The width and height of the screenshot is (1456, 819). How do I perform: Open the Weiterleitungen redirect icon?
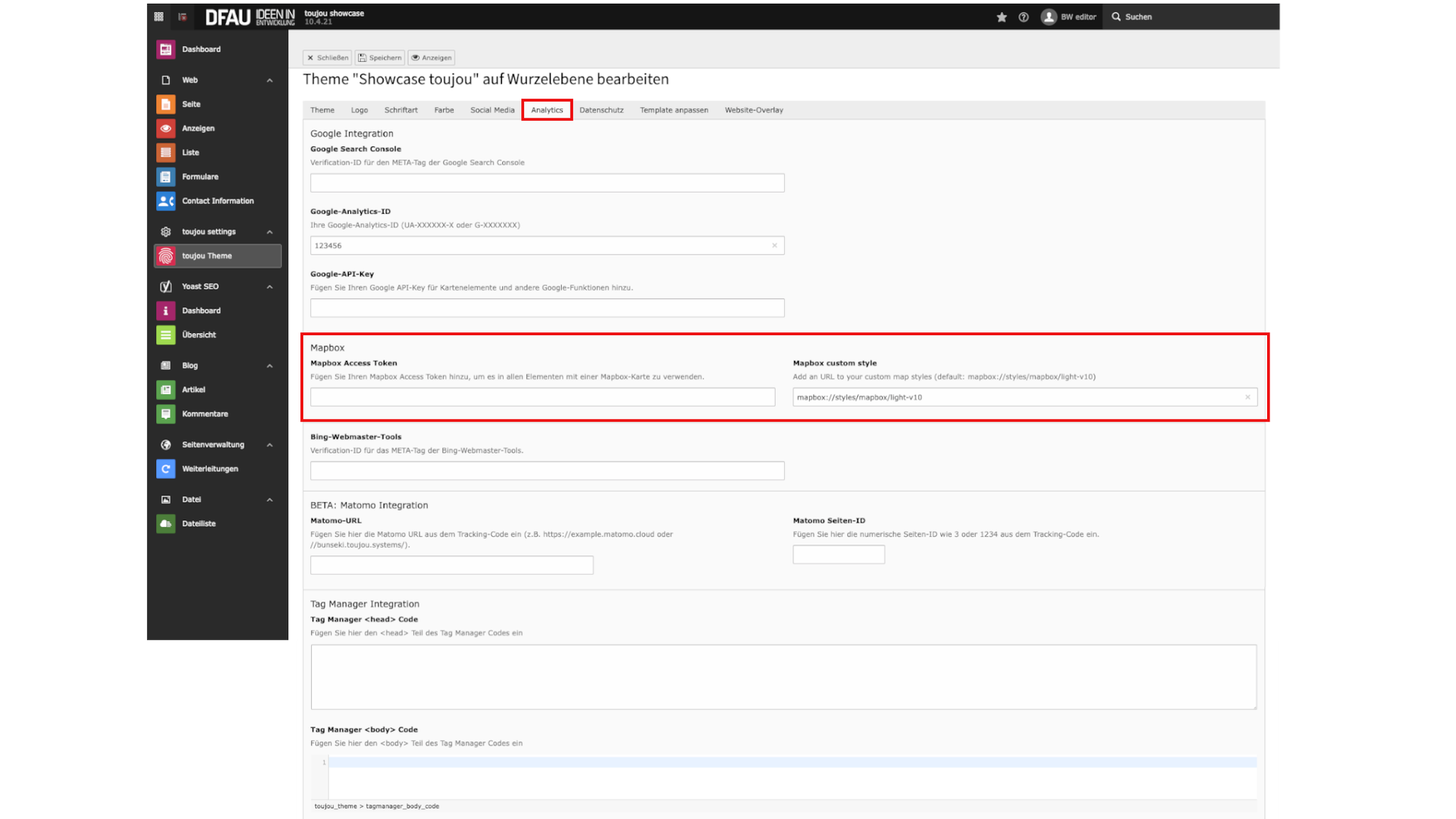coord(165,469)
